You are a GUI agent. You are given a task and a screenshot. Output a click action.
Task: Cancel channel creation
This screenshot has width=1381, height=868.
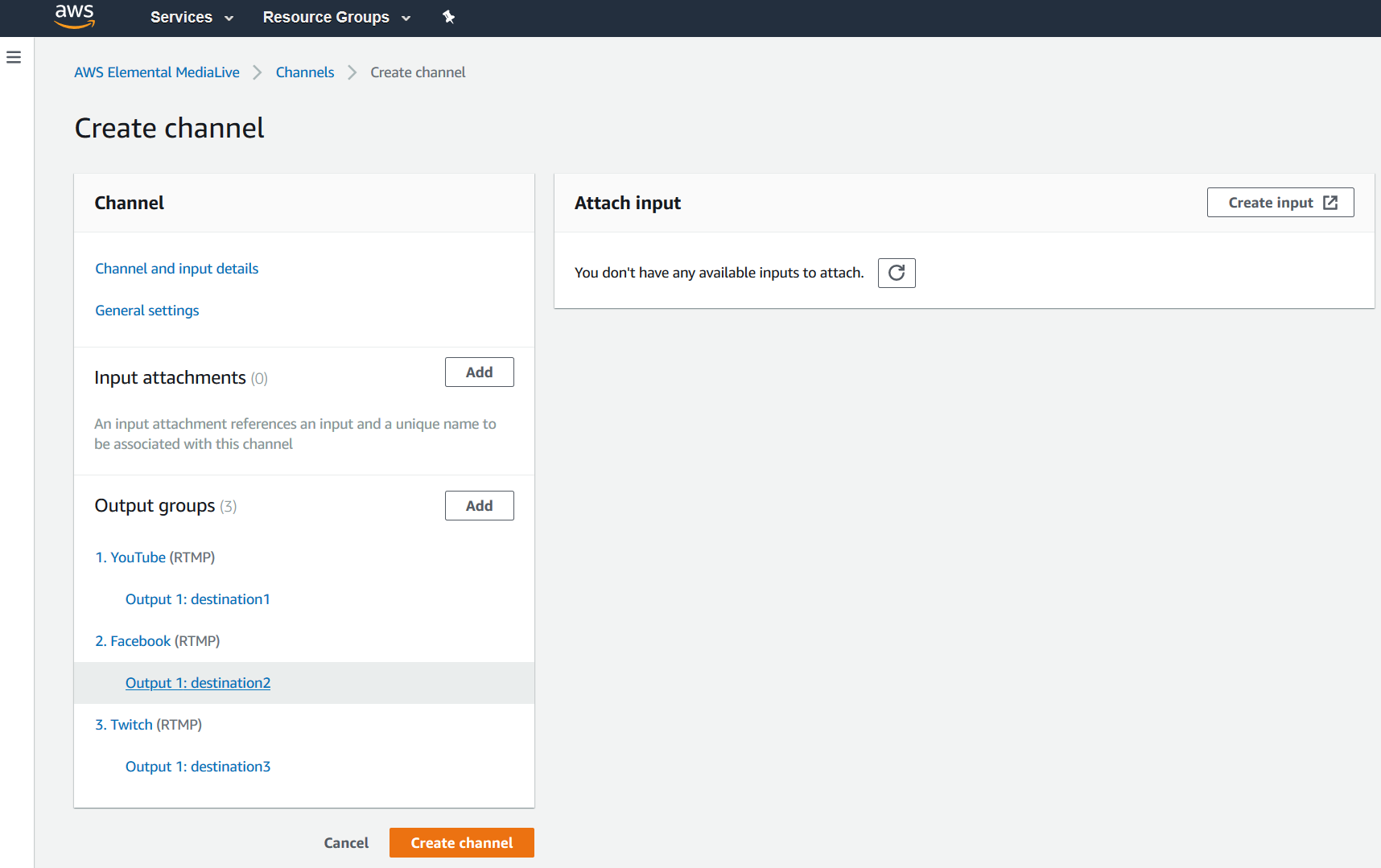click(x=346, y=843)
